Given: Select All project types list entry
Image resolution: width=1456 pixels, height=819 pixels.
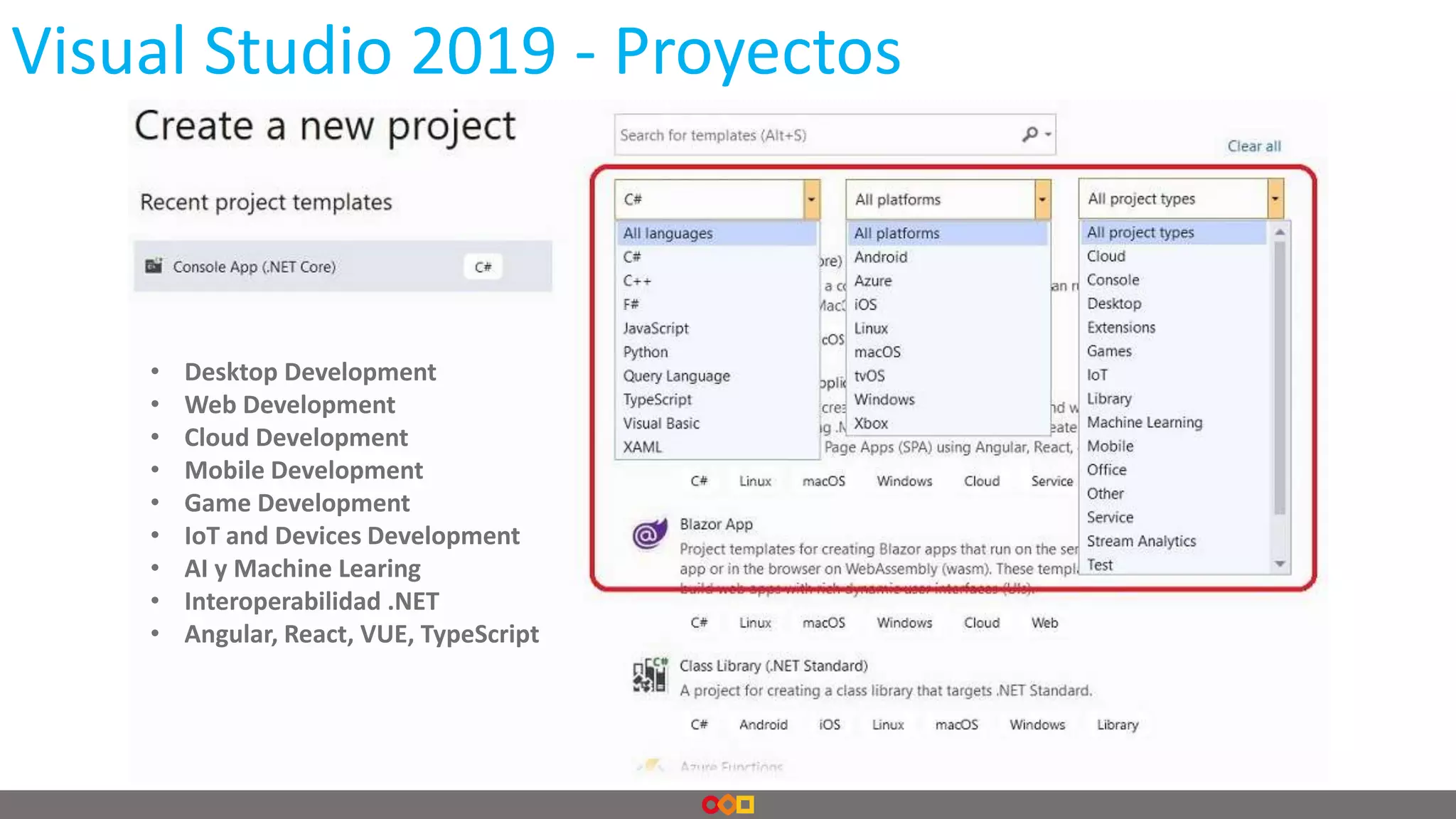Looking at the screenshot, I should coord(1174,232).
